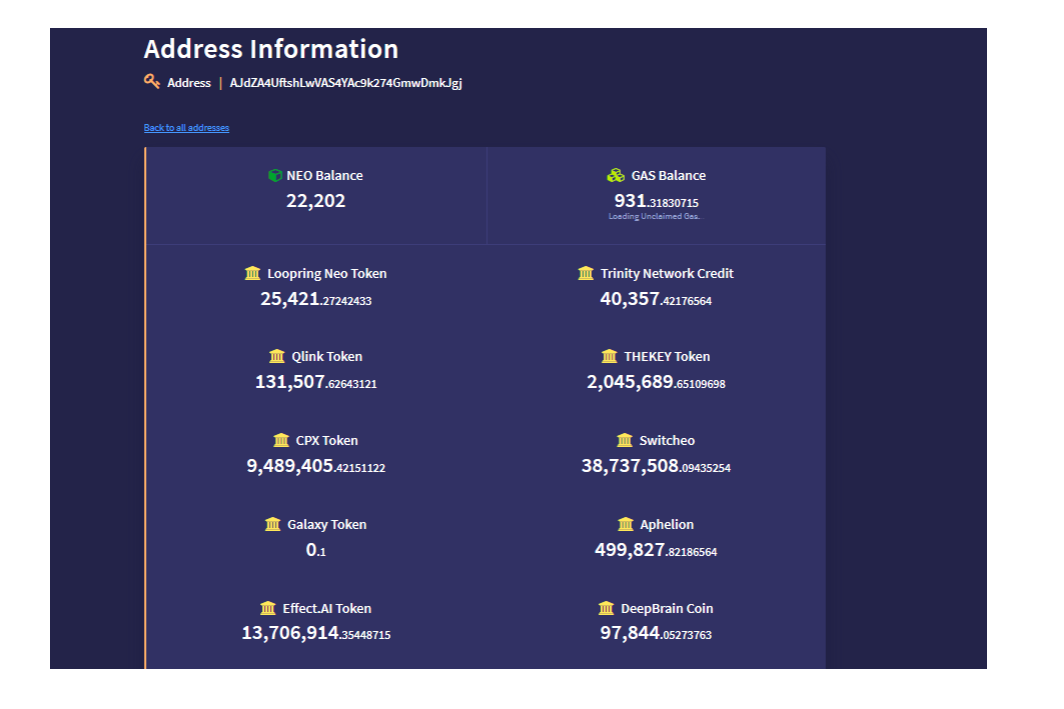This screenshot has height=709, width=1064.
Task: Click the Galaxy Token value 0.1
Action: tap(316, 550)
